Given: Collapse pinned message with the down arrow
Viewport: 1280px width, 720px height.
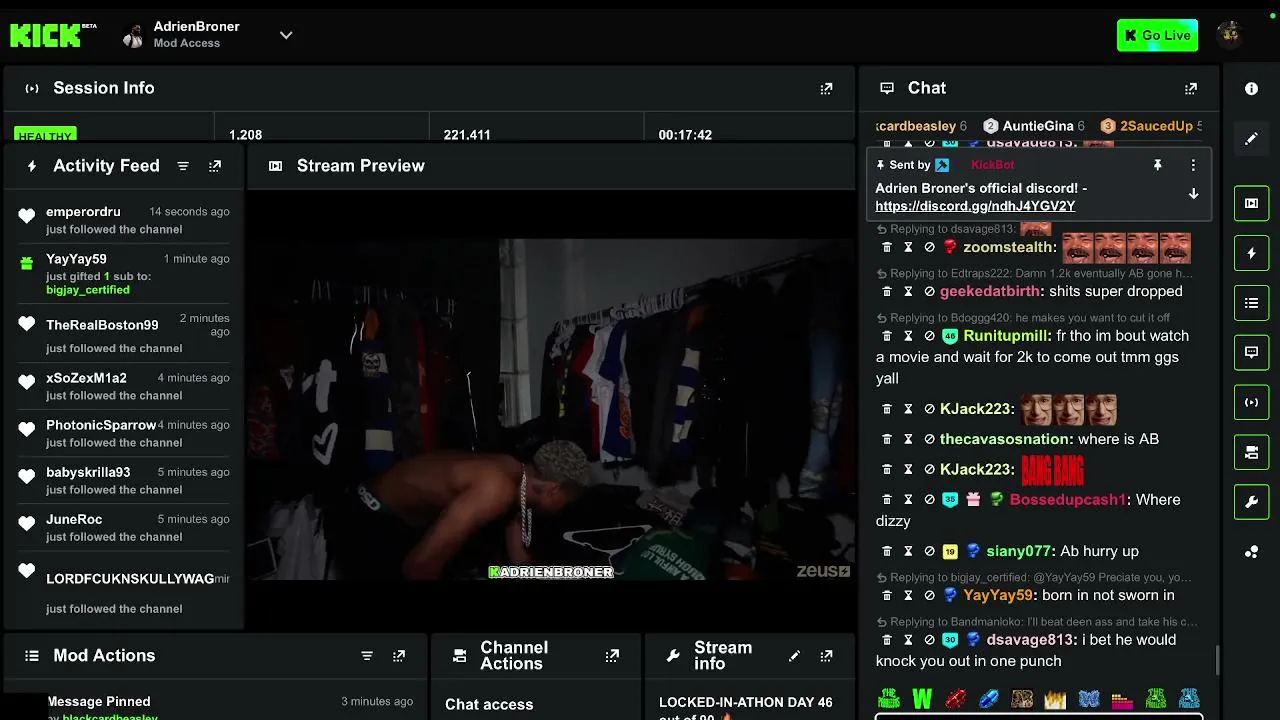Looking at the screenshot, I should [x=1193, y=194].
